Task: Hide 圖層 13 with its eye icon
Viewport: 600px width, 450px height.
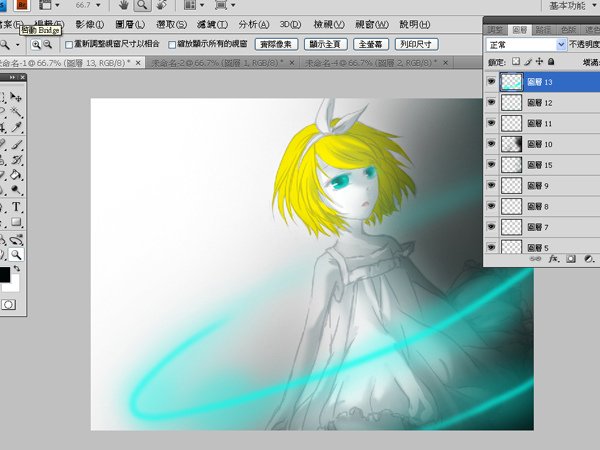Action: (491, 82)
